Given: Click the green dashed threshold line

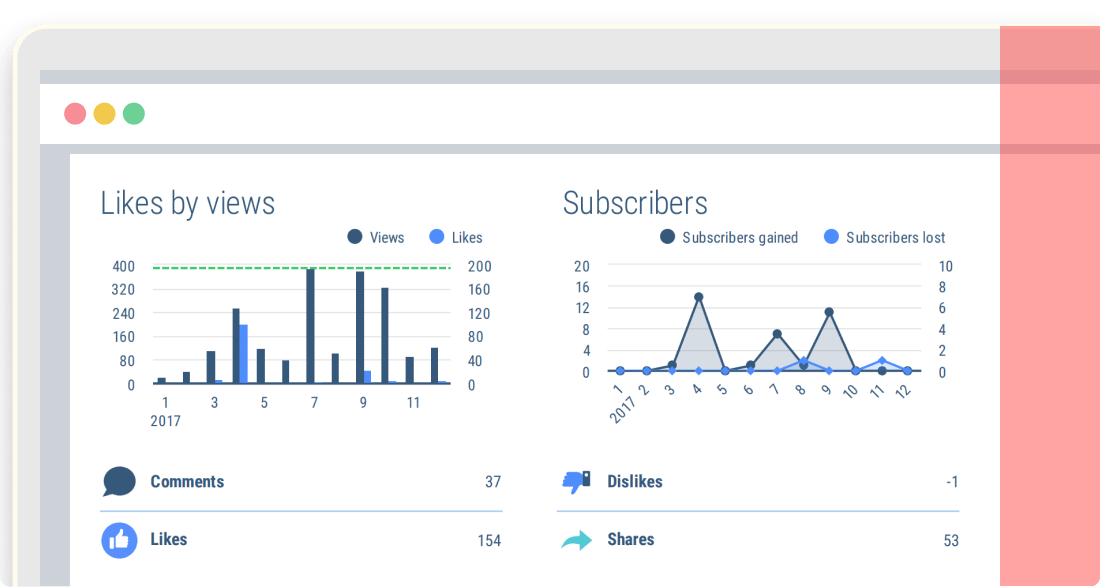Looking at the screenshot, I should (300, 267).
